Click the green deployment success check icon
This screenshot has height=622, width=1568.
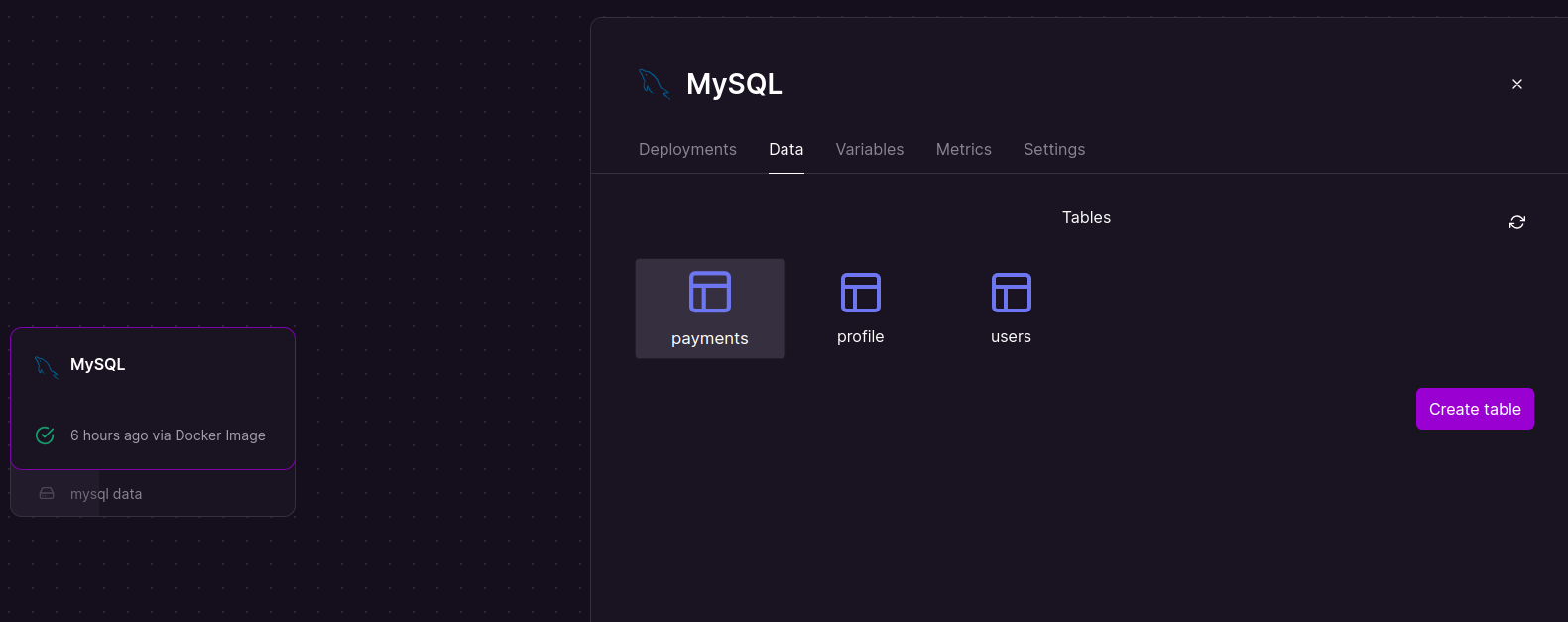(45, 435)
